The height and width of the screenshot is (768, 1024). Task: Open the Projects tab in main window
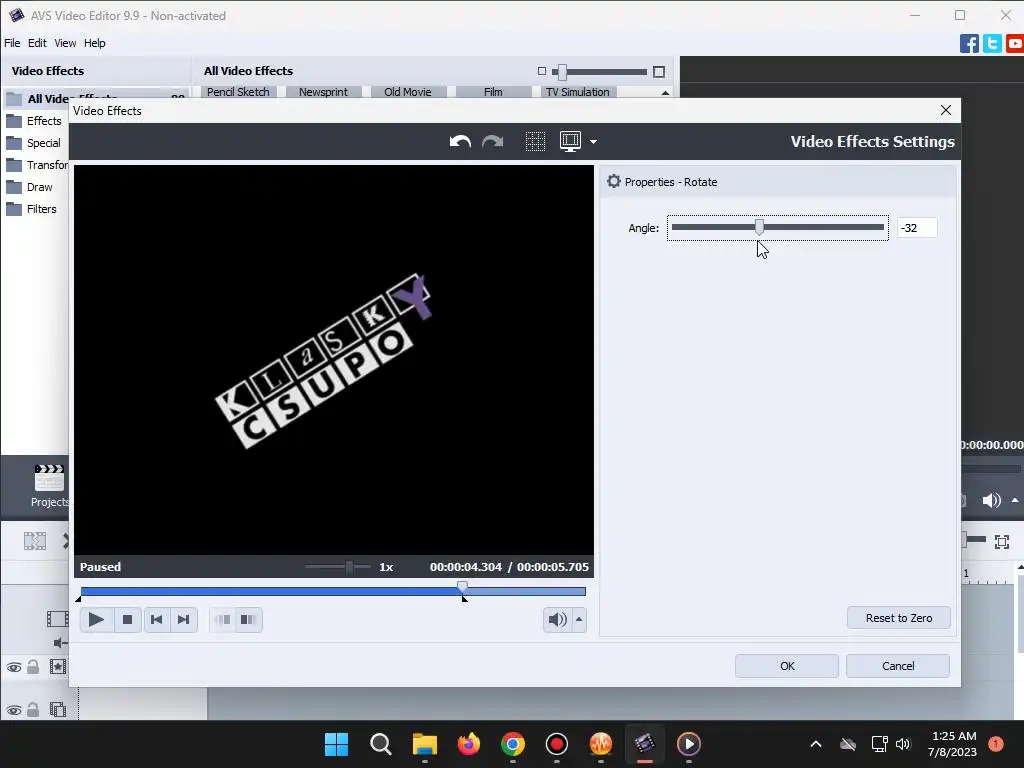coord(49,486)
